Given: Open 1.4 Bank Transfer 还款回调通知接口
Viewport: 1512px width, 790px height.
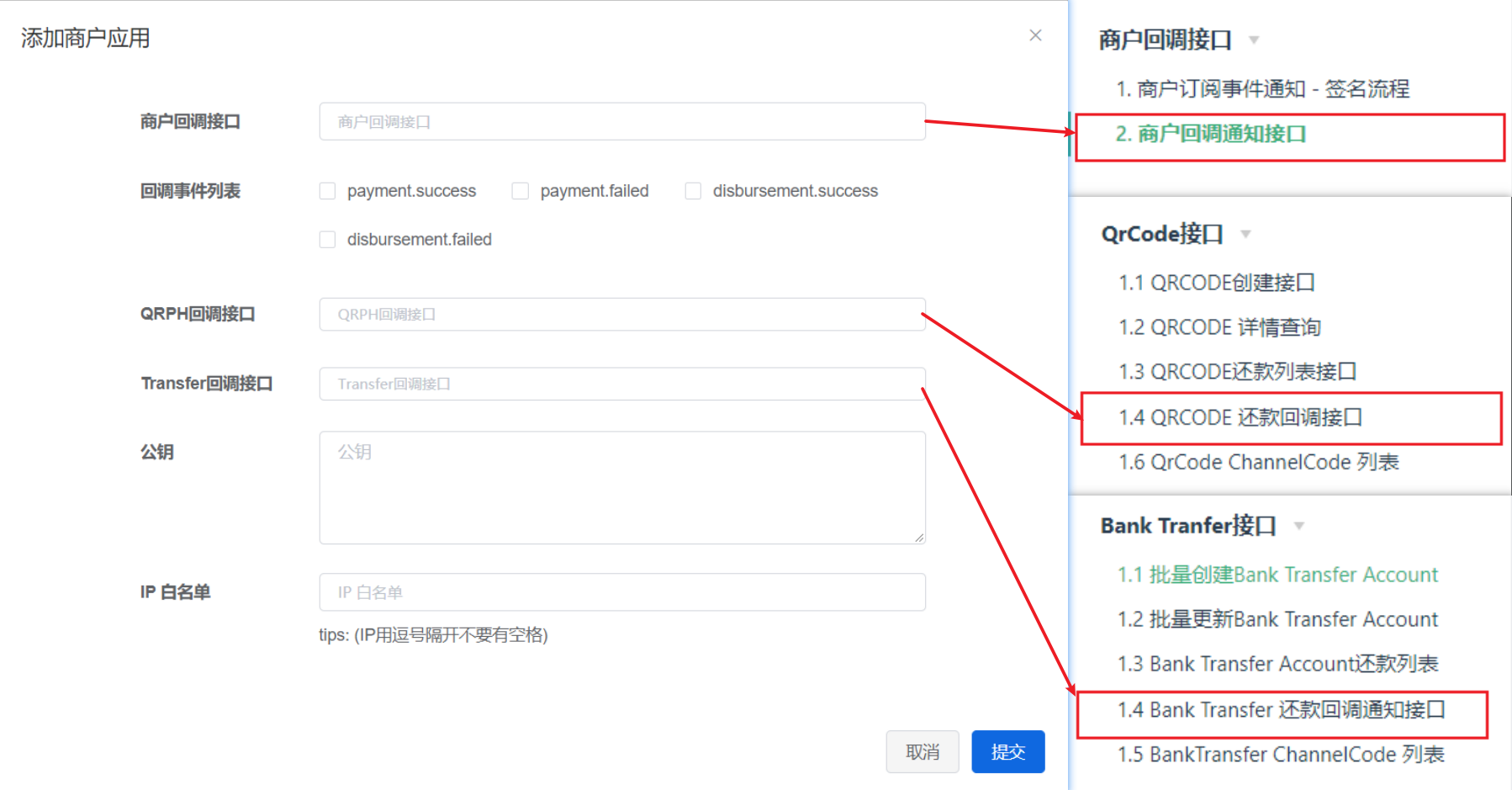Looking at the screenshot, I should 1280,710.
